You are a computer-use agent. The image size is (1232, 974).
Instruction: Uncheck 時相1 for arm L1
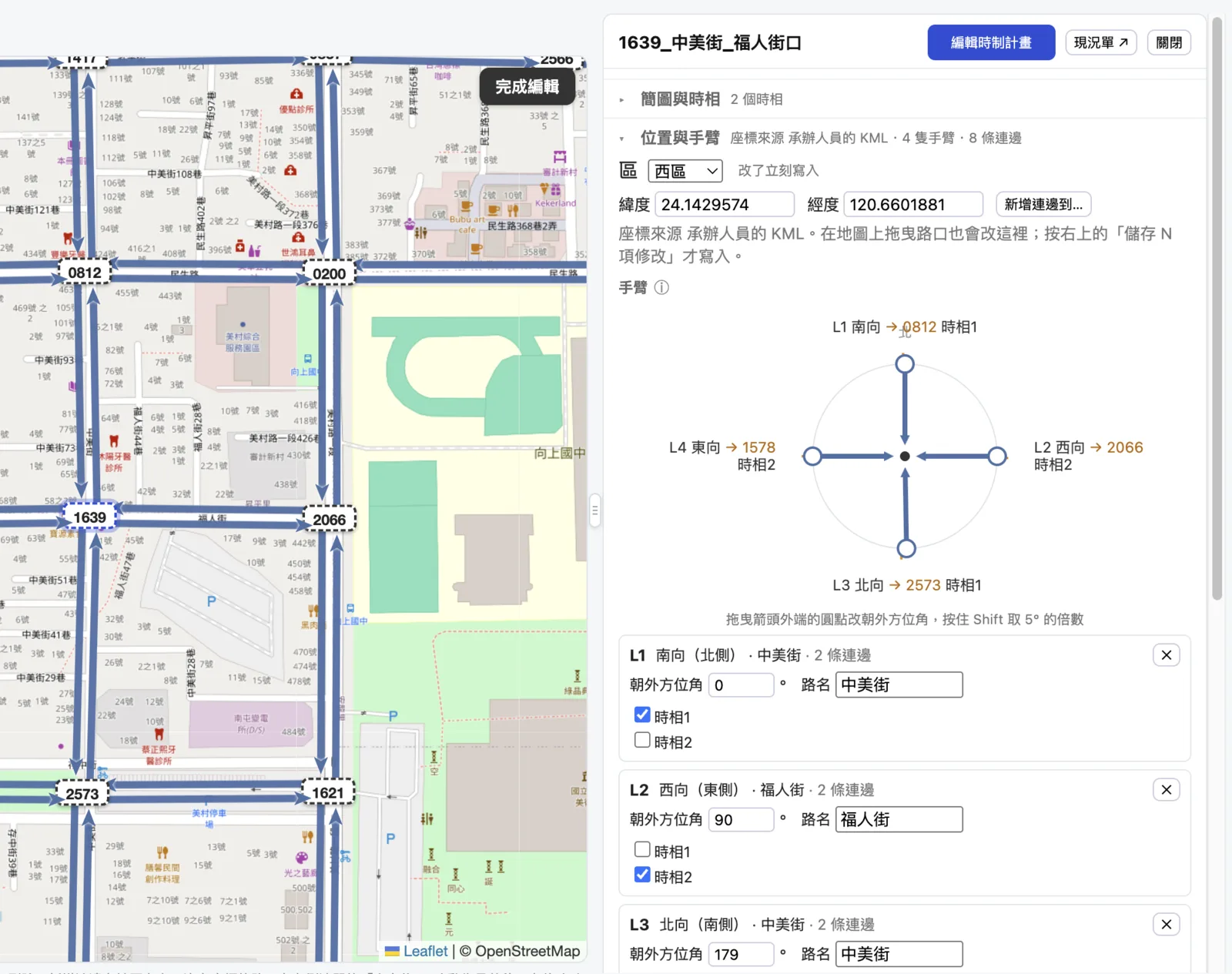pos(642,715)
